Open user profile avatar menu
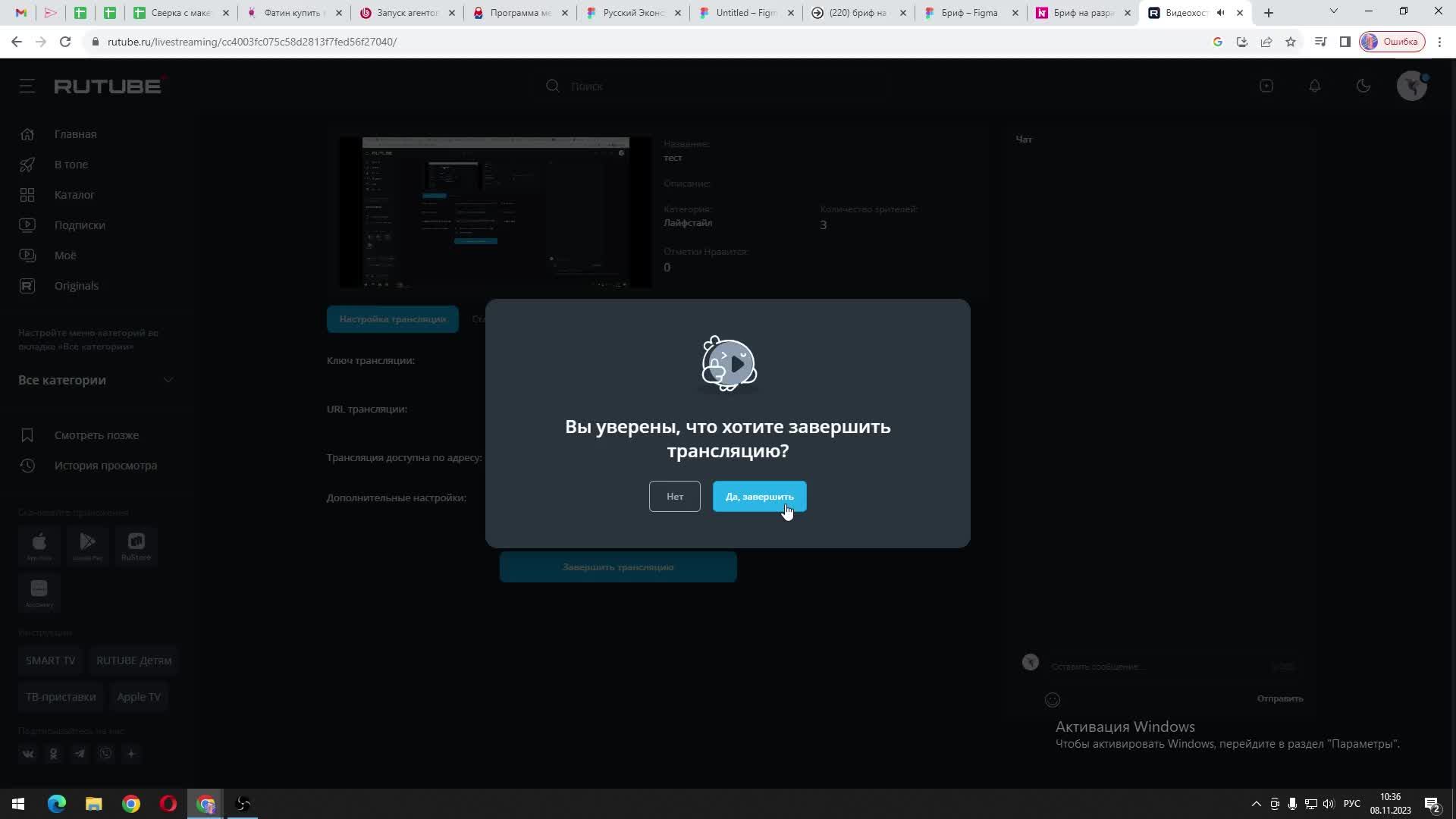1456x819 pixels. pyautogui.click(x=1411, y=86)
